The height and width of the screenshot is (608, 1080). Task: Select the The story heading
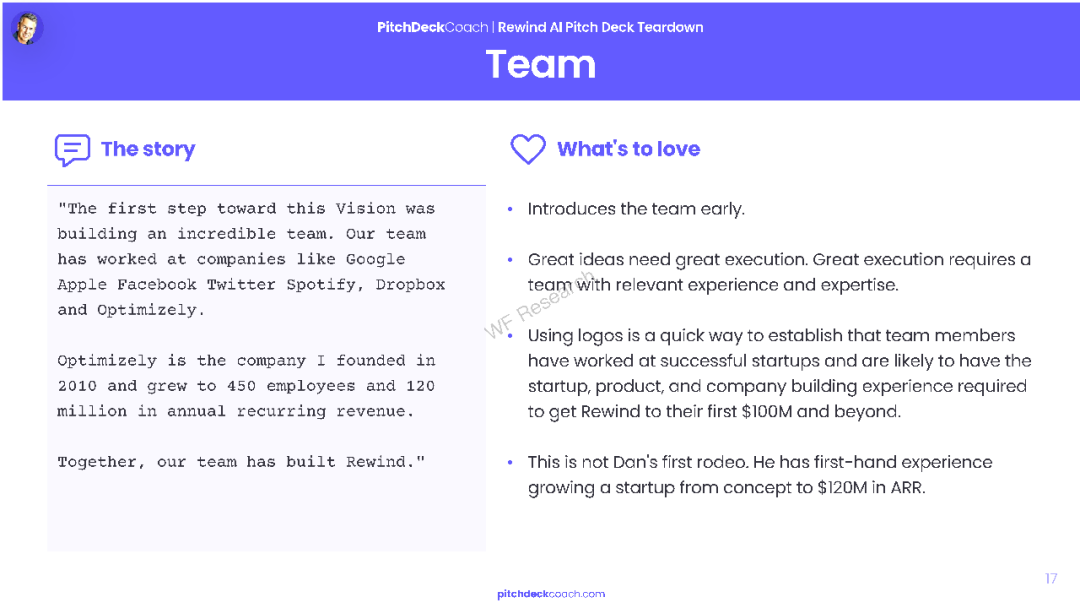point(148,149)
